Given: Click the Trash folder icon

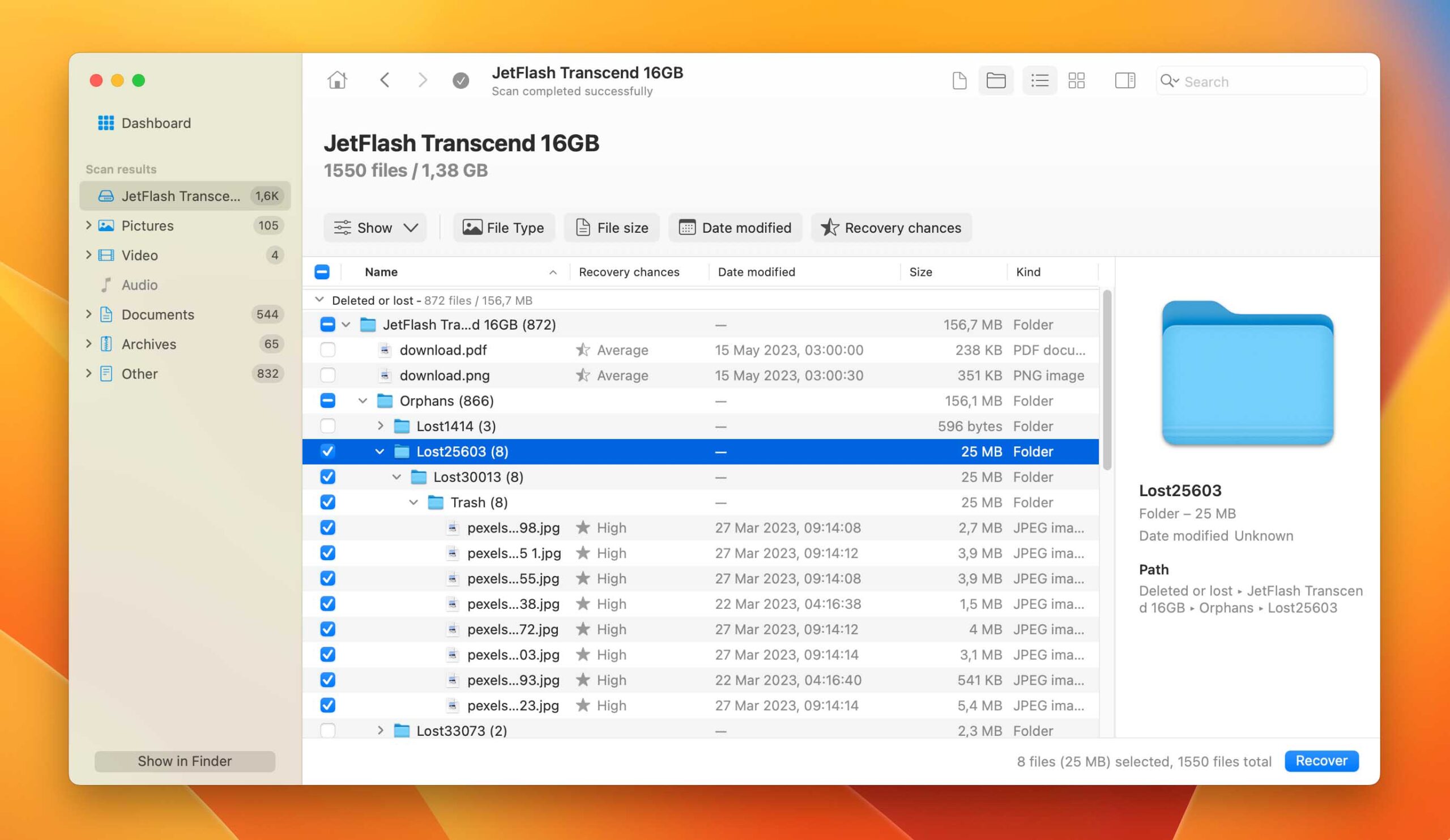Looking at the screenshot, I should pyautogui.click(x=436, y=502).
